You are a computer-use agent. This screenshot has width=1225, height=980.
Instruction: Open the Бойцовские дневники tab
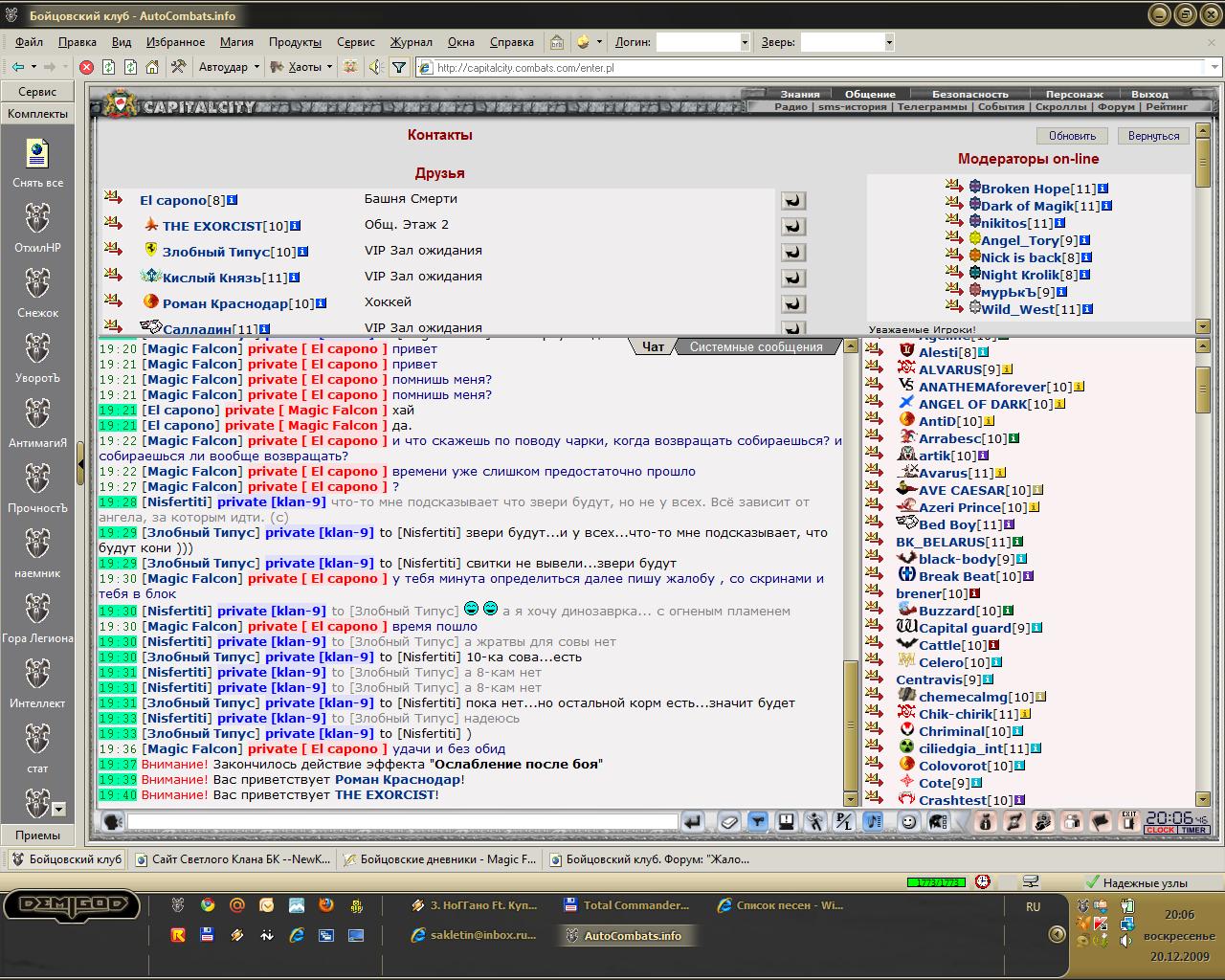pos(440,859)
